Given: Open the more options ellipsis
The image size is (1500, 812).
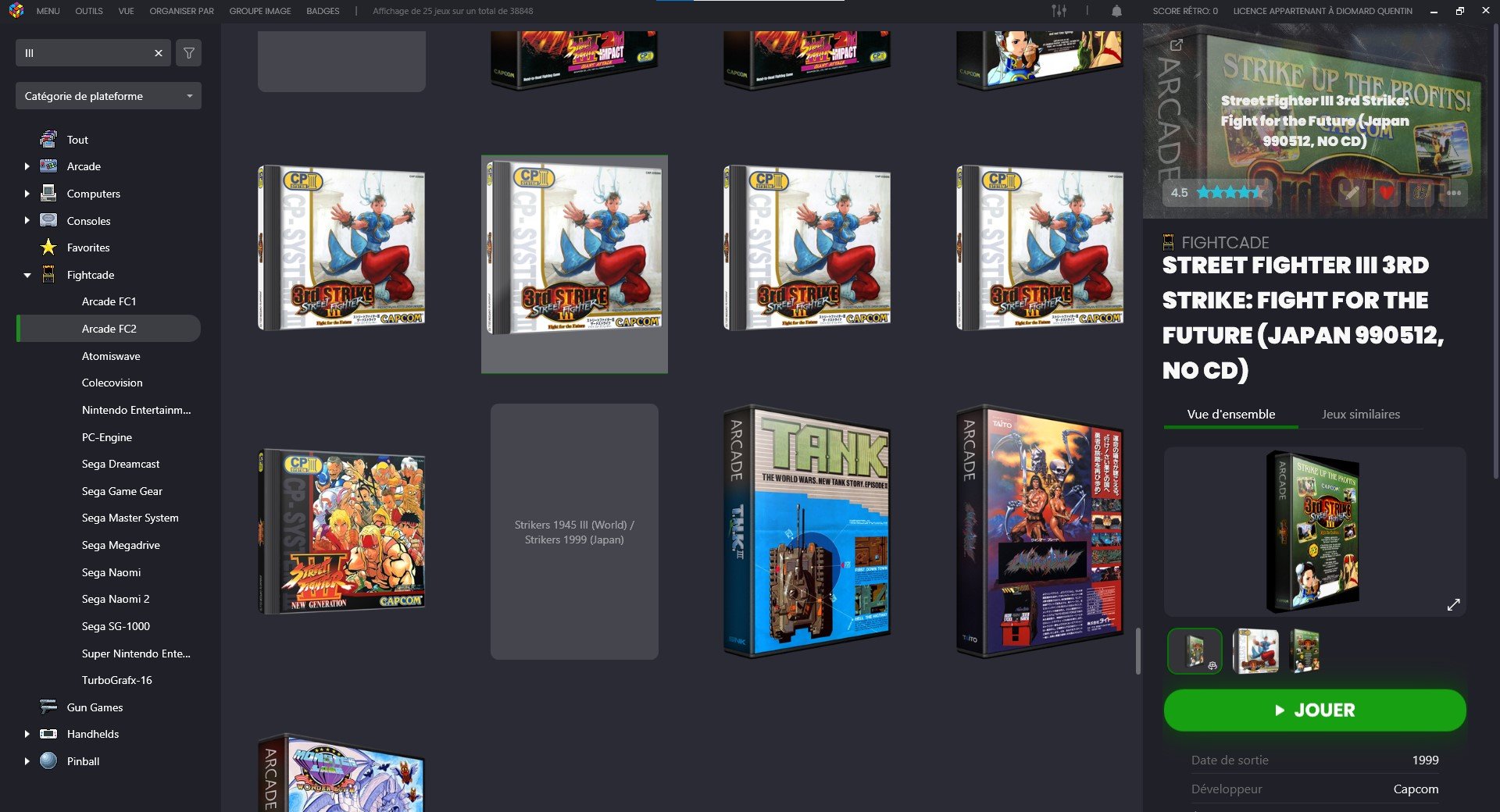Looking at the screenshot, I should [x=1454, y=193].
